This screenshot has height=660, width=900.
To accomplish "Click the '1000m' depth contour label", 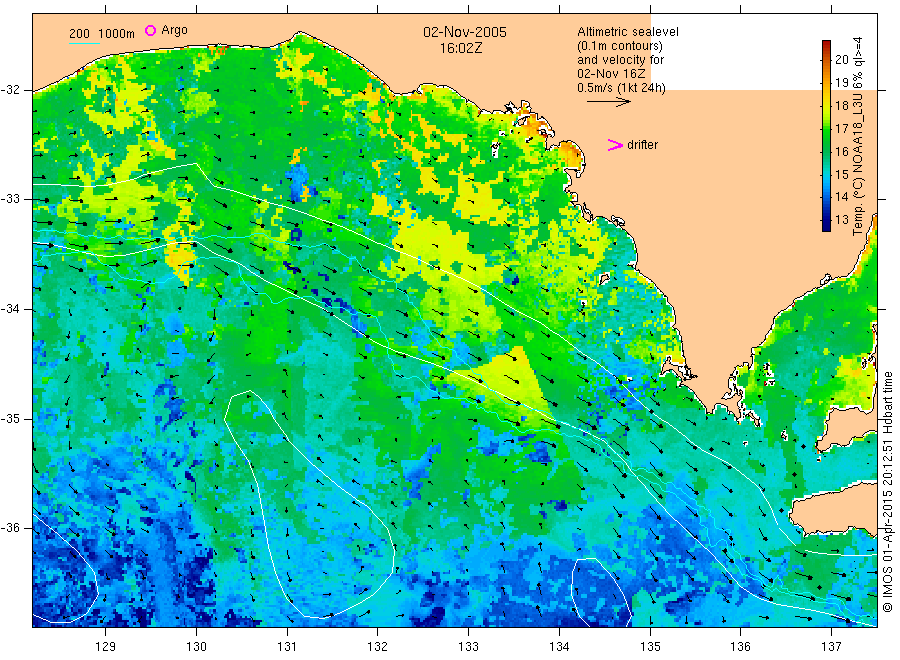I will click(117, 34).
